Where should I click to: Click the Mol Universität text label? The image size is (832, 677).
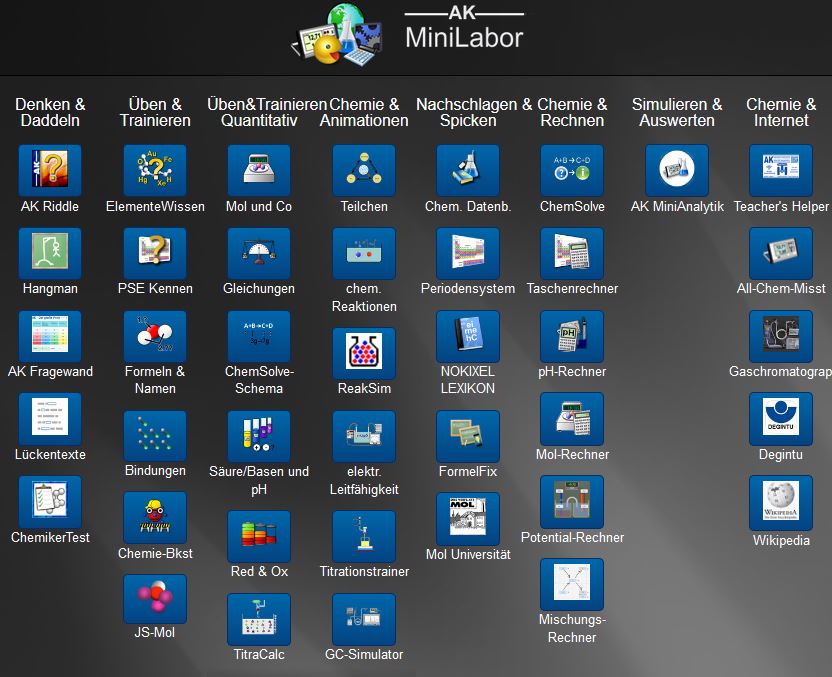click(468, 554)
